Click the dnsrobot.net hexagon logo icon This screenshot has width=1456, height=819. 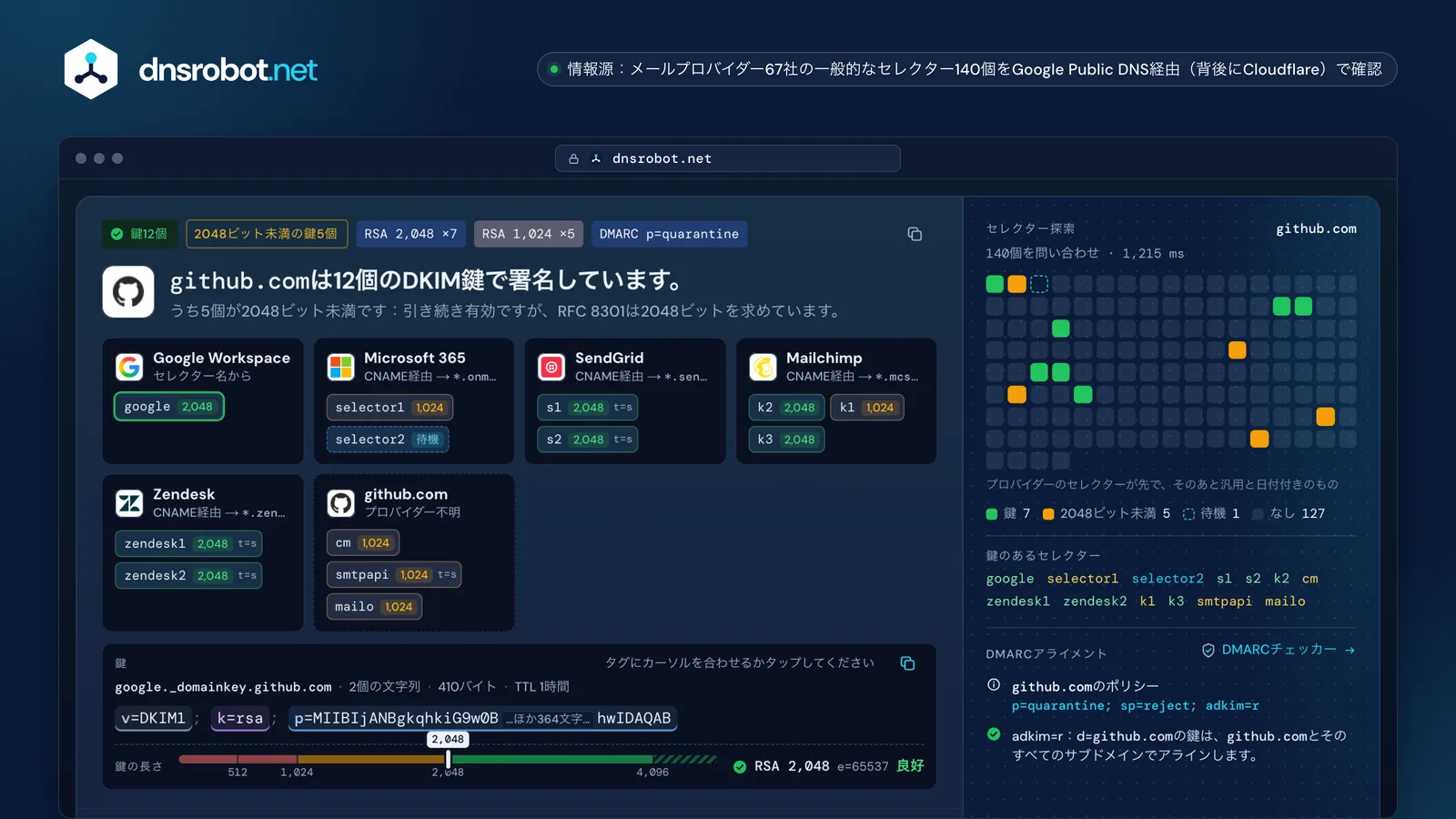tap(91, 69)
